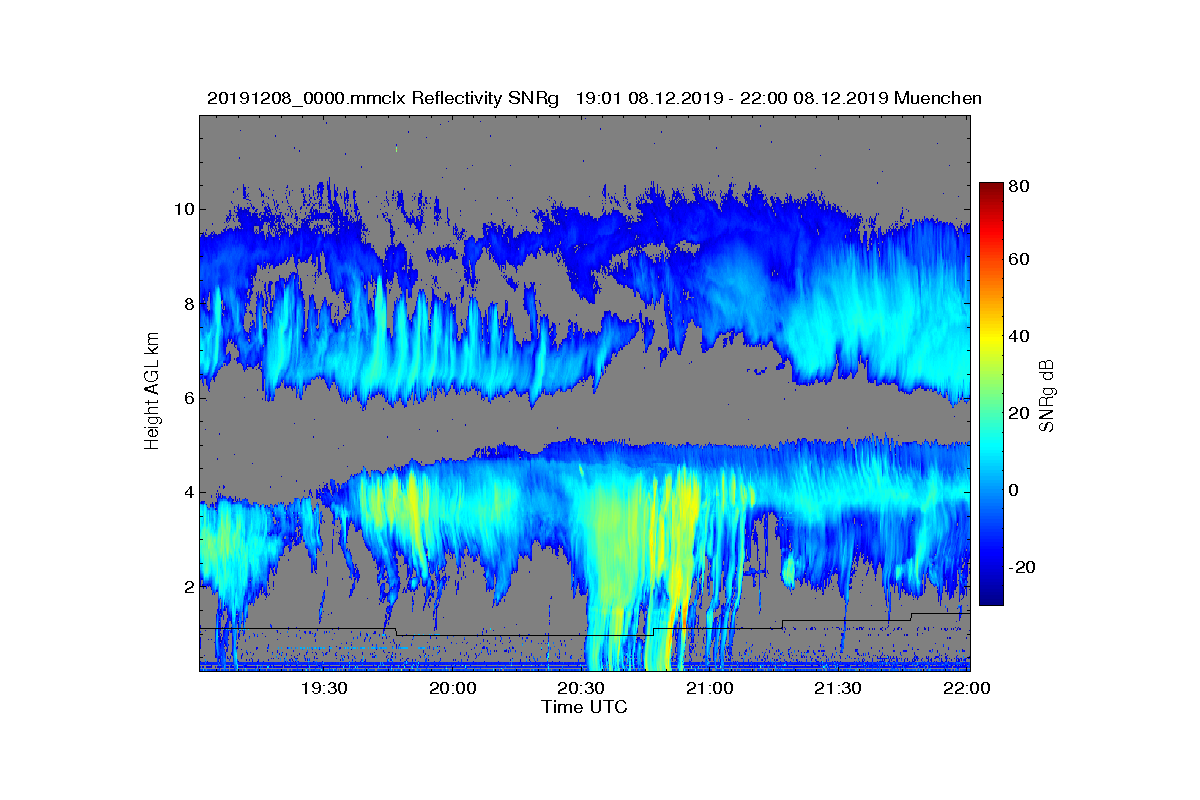Click the 21:30 time tick label
The image size is (1200, 800).
(838, 688)
